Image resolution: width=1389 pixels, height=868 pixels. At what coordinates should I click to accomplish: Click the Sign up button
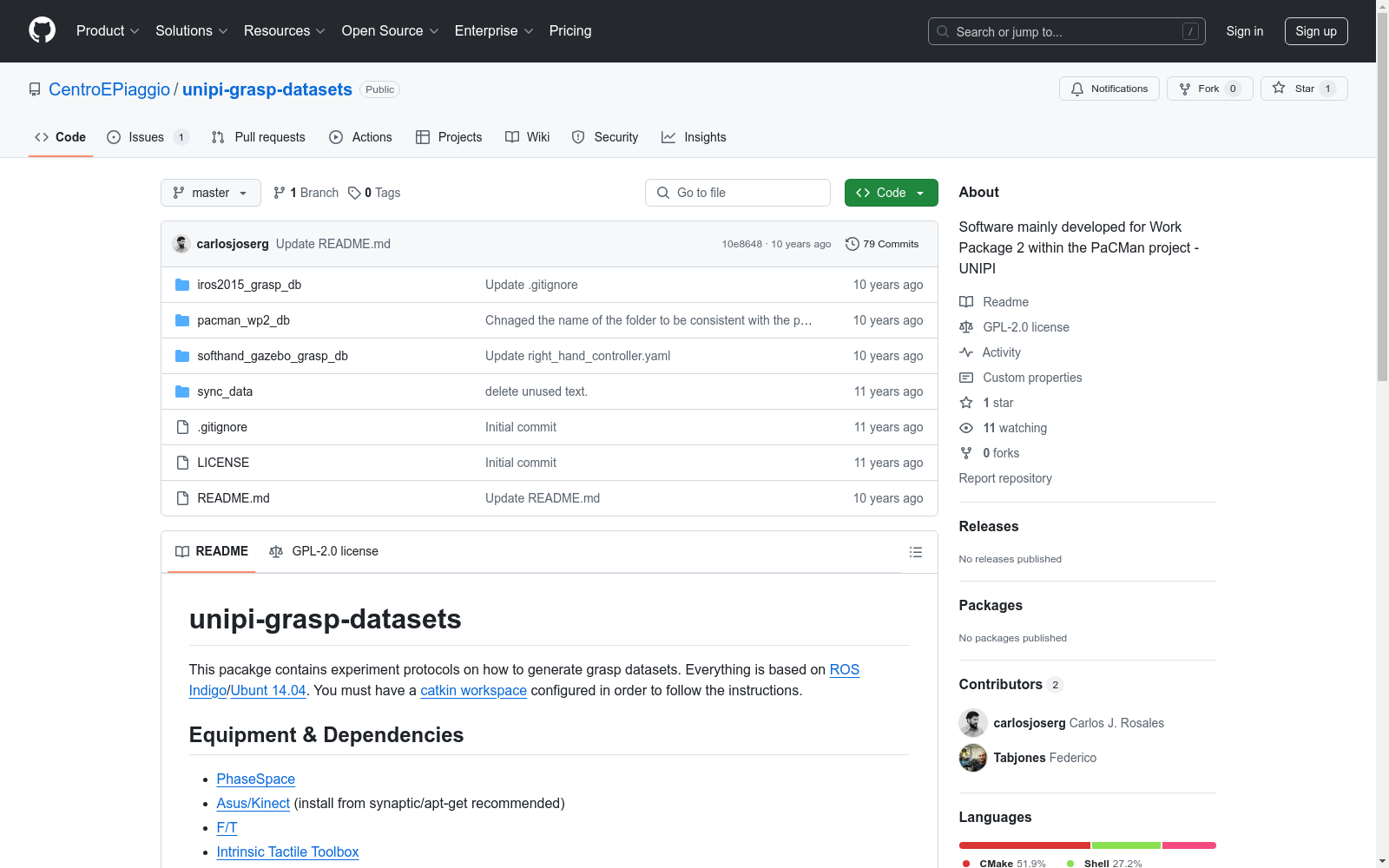click(x=1316, y=31)
